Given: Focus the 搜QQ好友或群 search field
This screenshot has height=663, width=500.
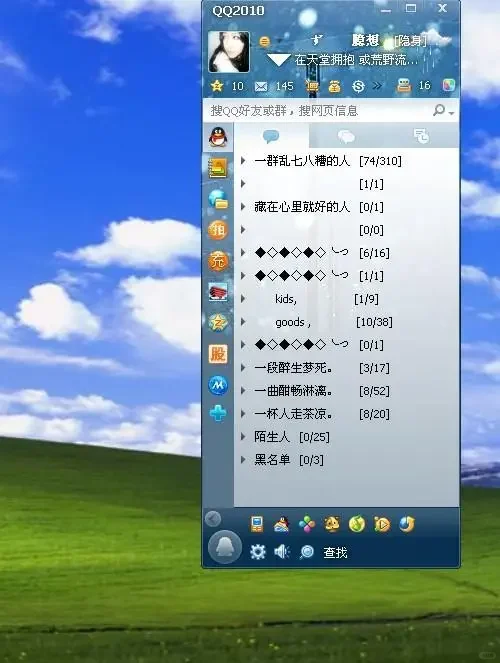Looking at the screenshot, I should tap(319, 111).
